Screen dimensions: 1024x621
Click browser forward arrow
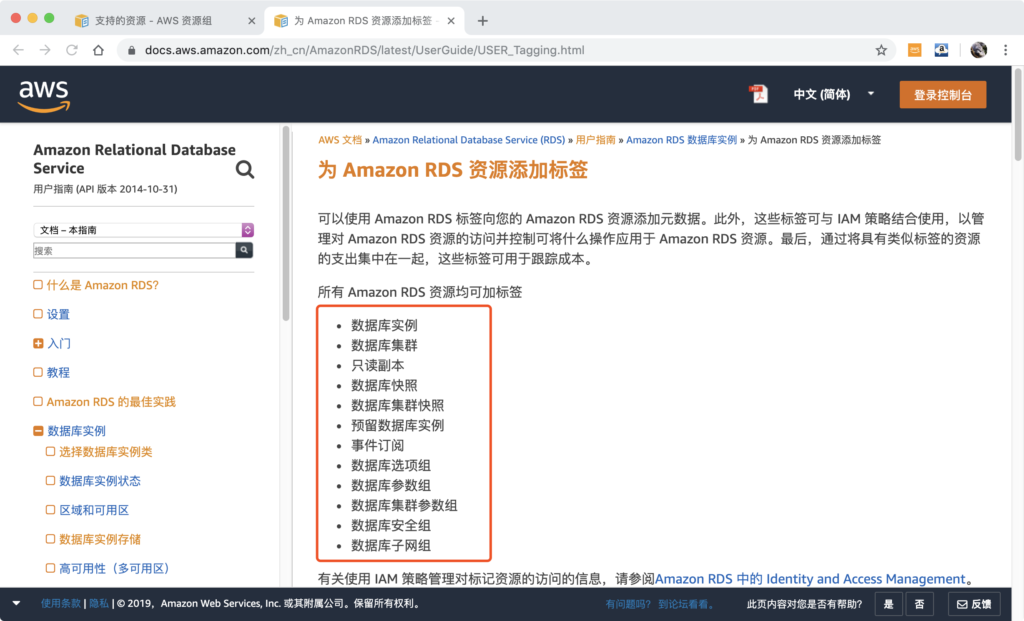[45, 50]
